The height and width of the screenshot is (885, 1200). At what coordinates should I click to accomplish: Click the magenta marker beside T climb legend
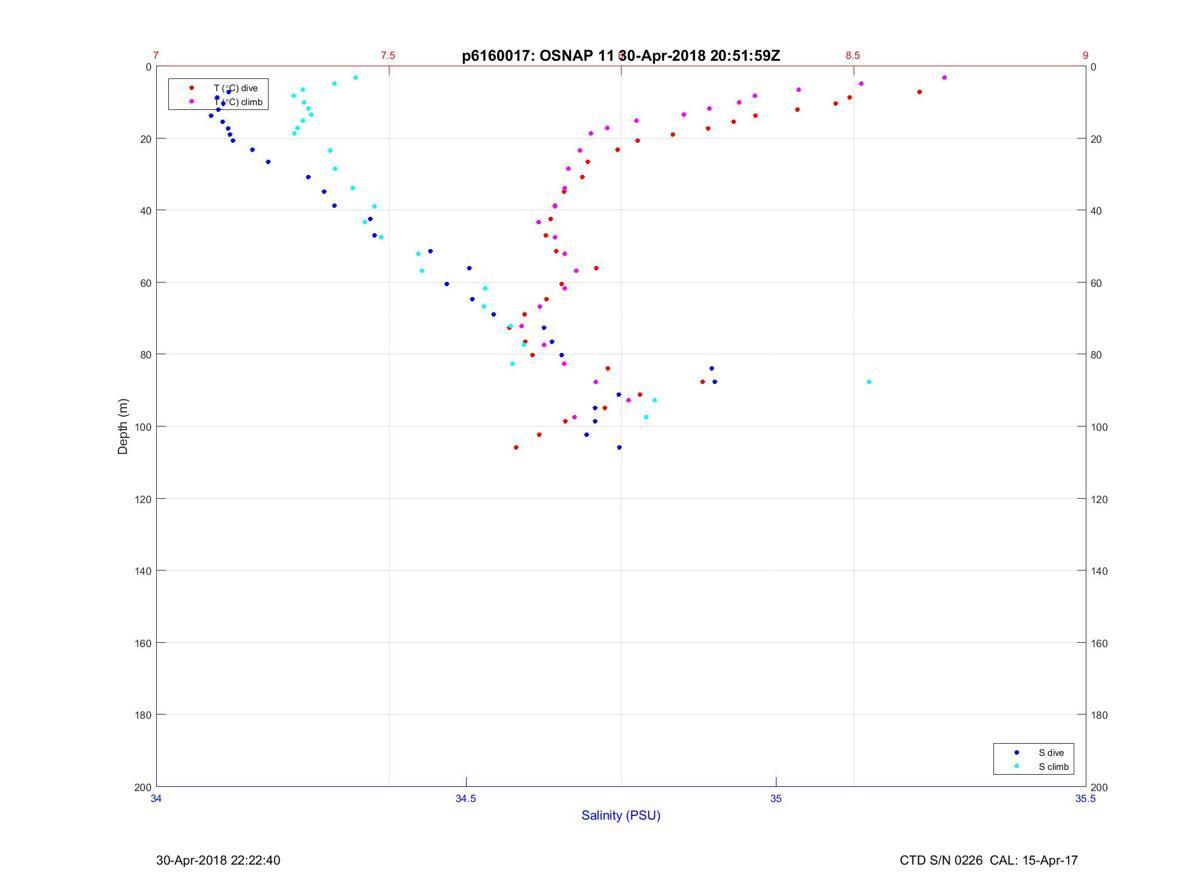pos(192,102)
